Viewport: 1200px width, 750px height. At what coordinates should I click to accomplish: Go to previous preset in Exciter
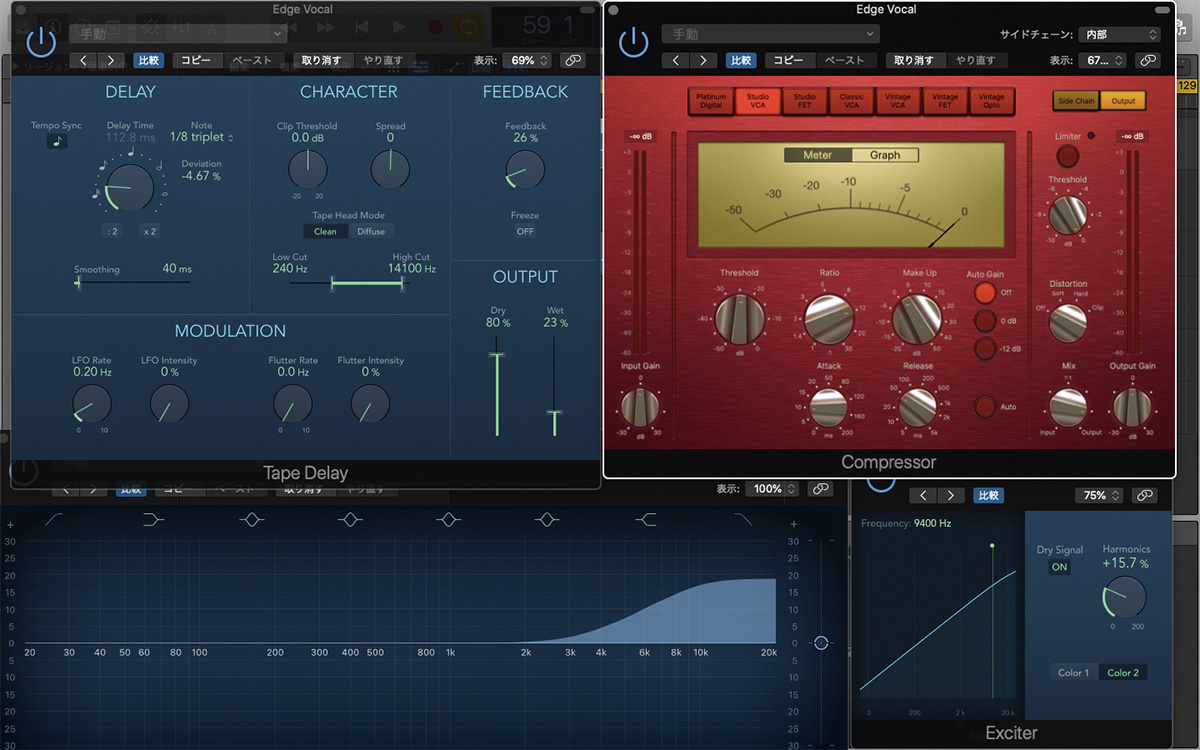(x=924, y=495)
